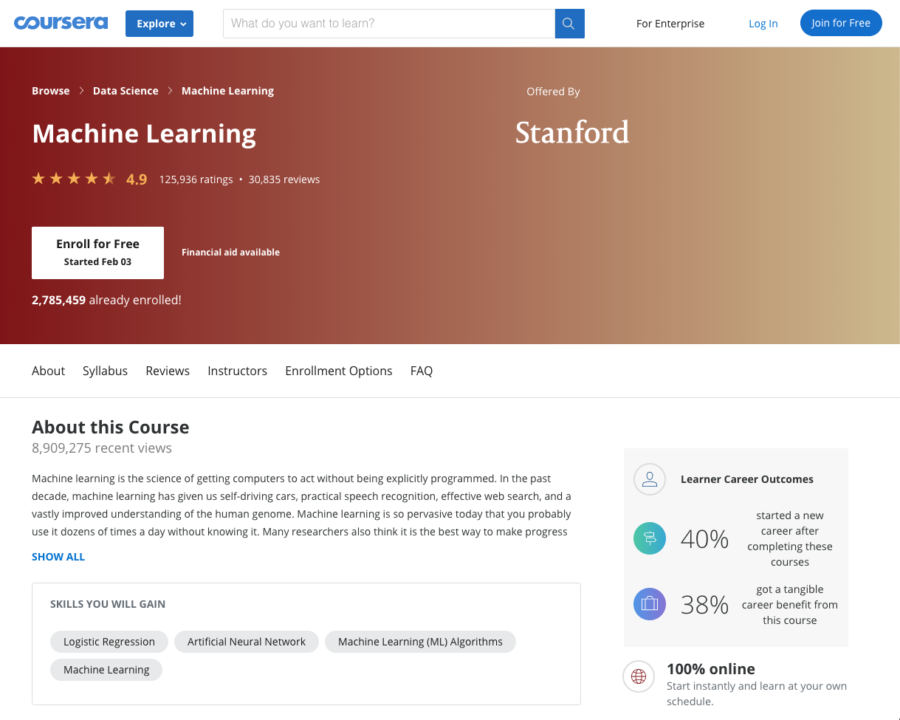Open the For Enterprise link
900x720 pixels.
670,24
